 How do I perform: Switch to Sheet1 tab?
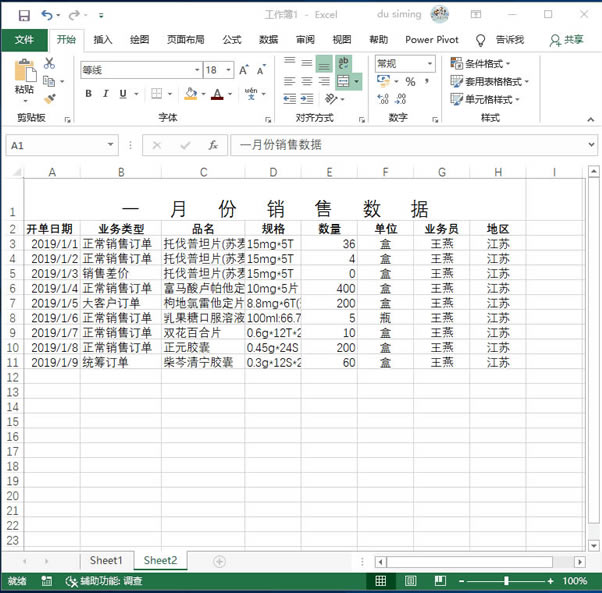click(106, 560)
